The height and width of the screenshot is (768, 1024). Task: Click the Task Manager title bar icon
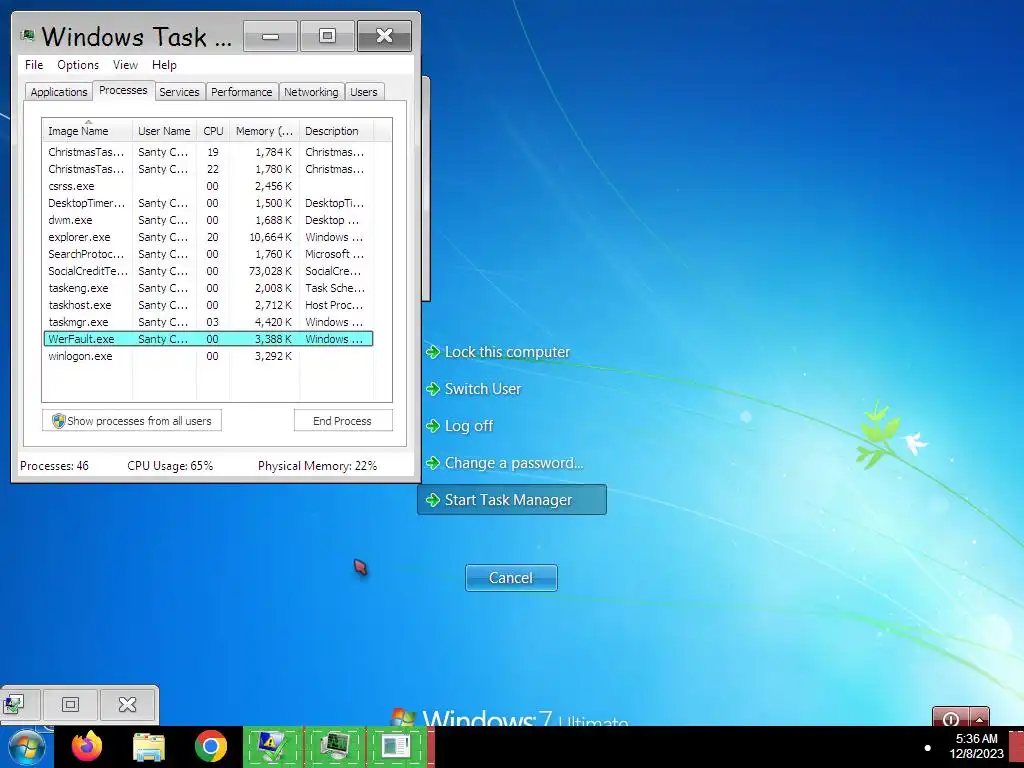27,35
